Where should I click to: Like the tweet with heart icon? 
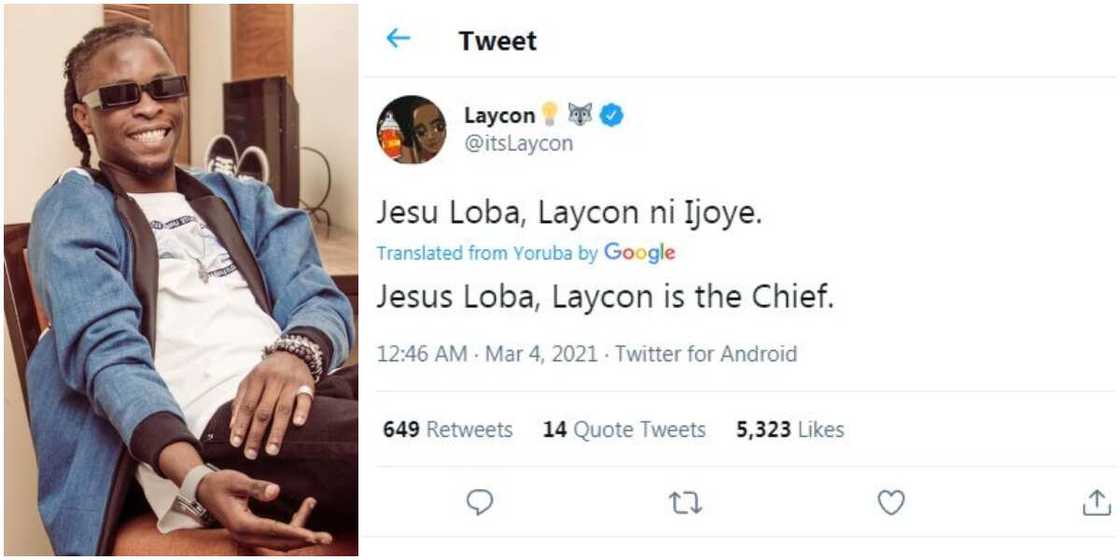890,503
